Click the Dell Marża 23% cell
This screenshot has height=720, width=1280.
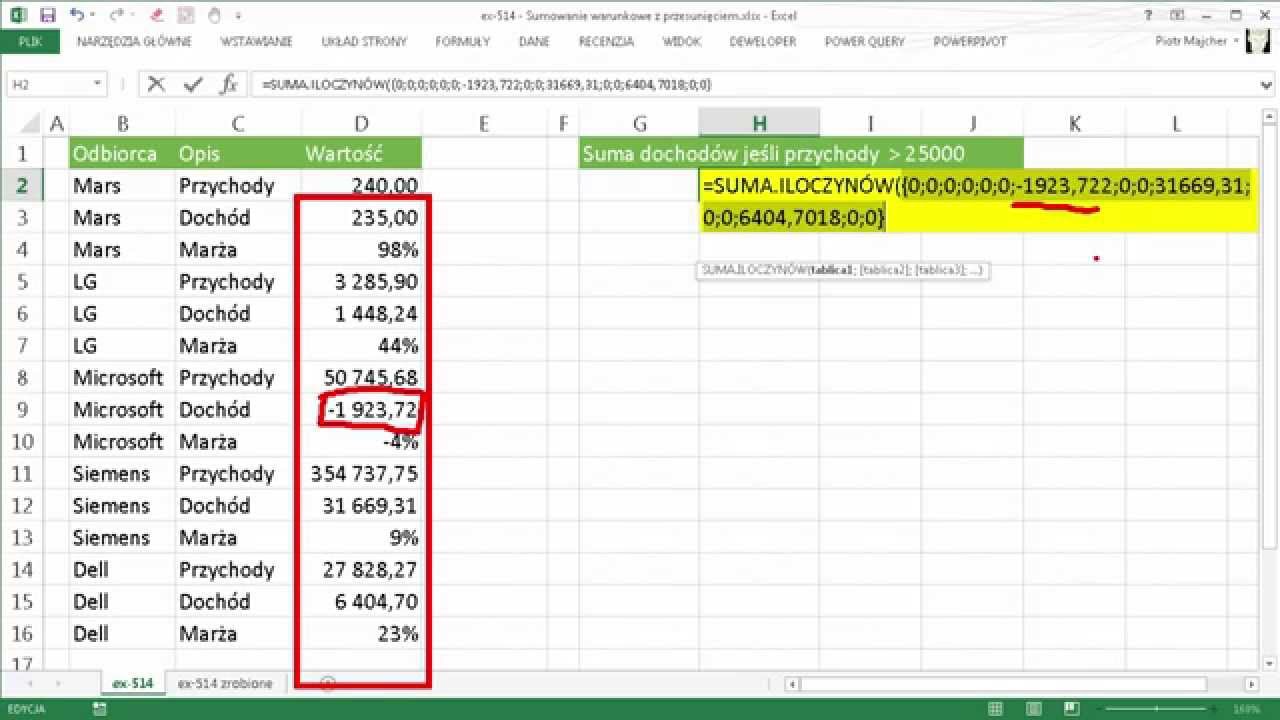[361, 633]
